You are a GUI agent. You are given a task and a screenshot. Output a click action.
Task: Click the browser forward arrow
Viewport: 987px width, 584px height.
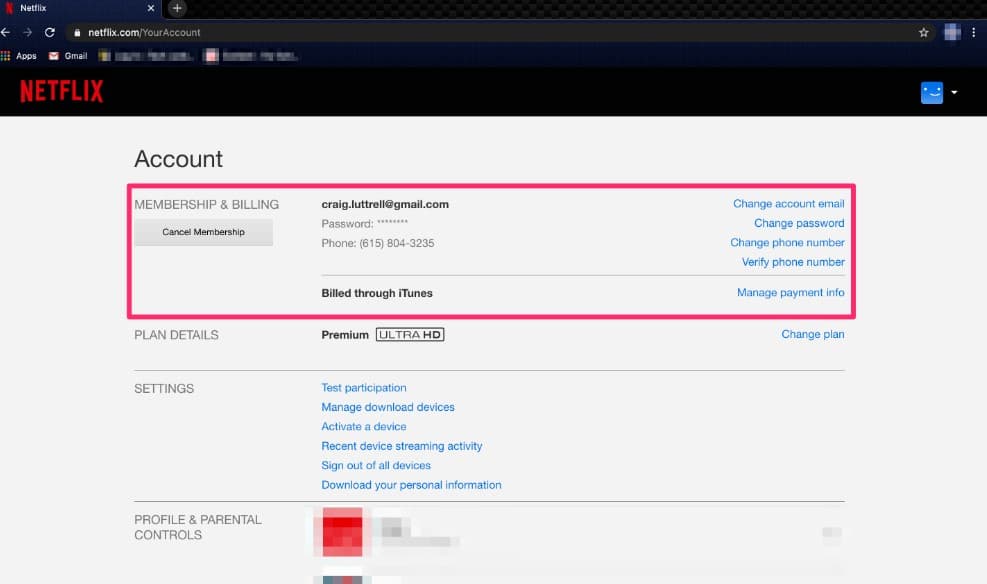click(x=27, y=32)
